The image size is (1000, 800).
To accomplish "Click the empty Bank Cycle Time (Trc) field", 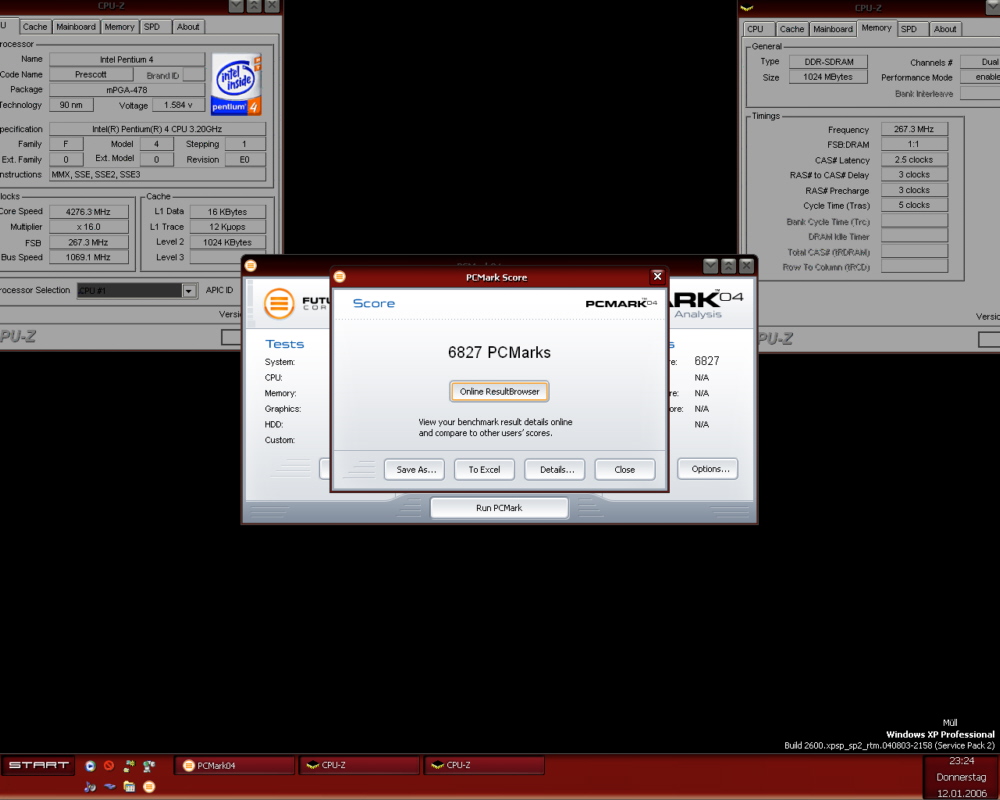I will tap(914, 221).
